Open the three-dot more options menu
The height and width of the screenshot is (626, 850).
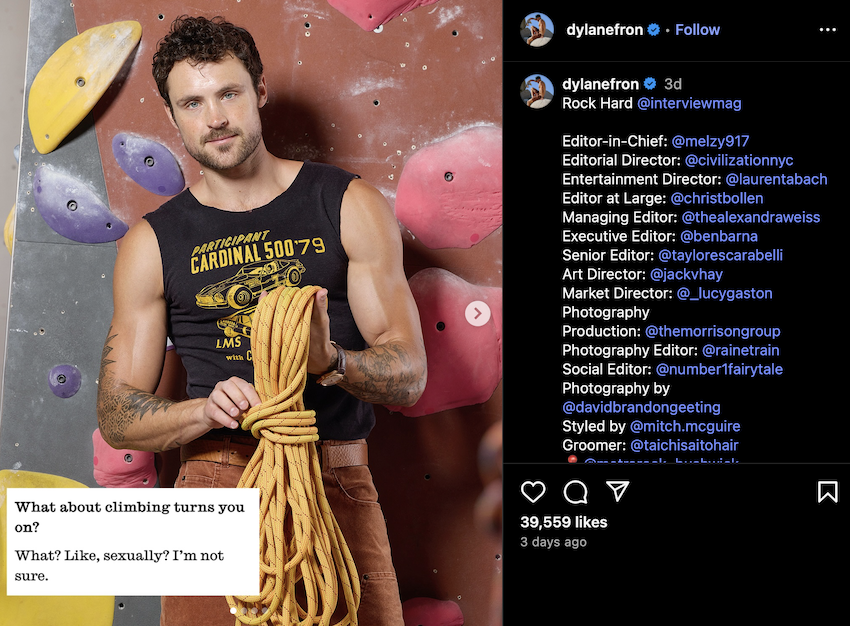point(827,30)
